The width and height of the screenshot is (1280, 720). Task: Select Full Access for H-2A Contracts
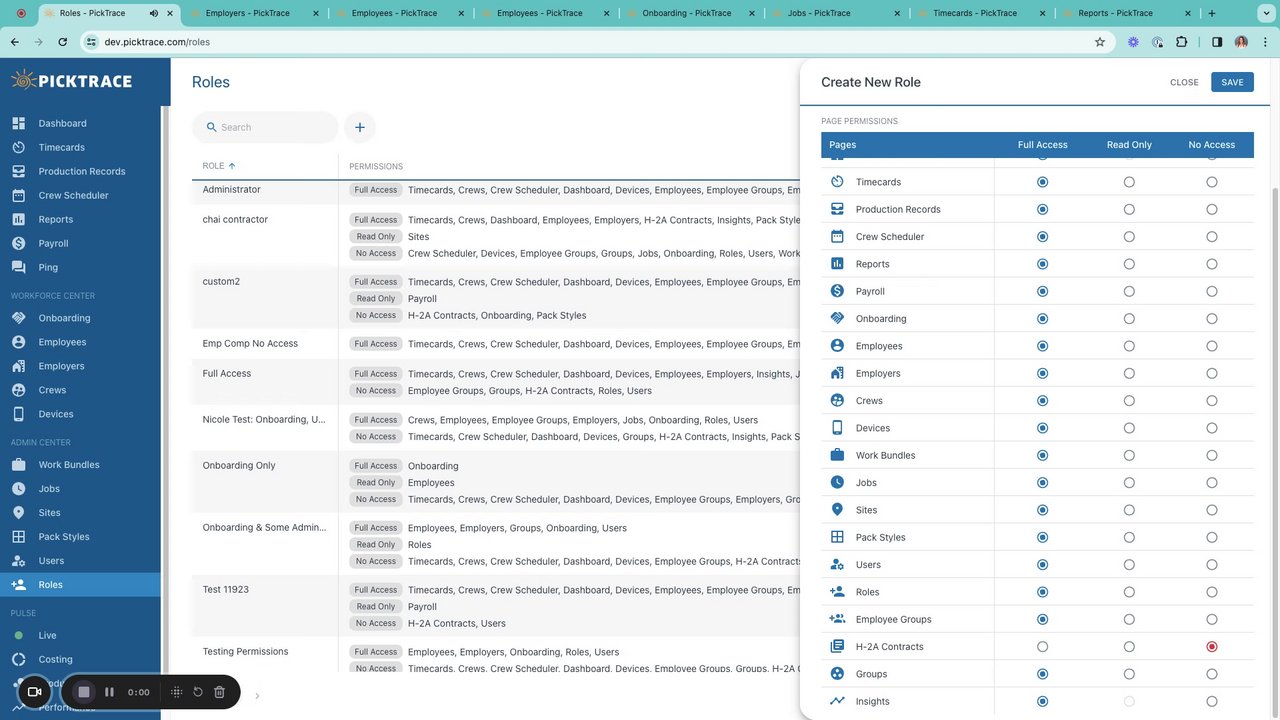pos(1043,647)
